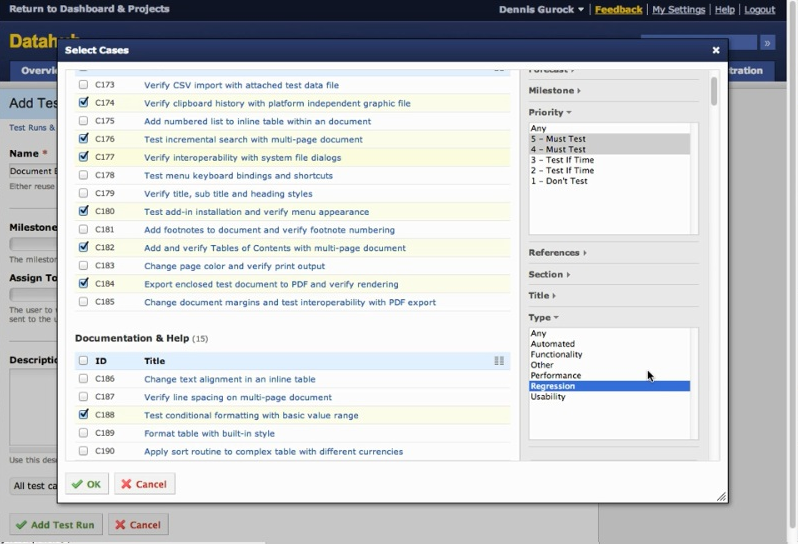
Task: Check the box for case C183
Action: click(x=83, y=265)
